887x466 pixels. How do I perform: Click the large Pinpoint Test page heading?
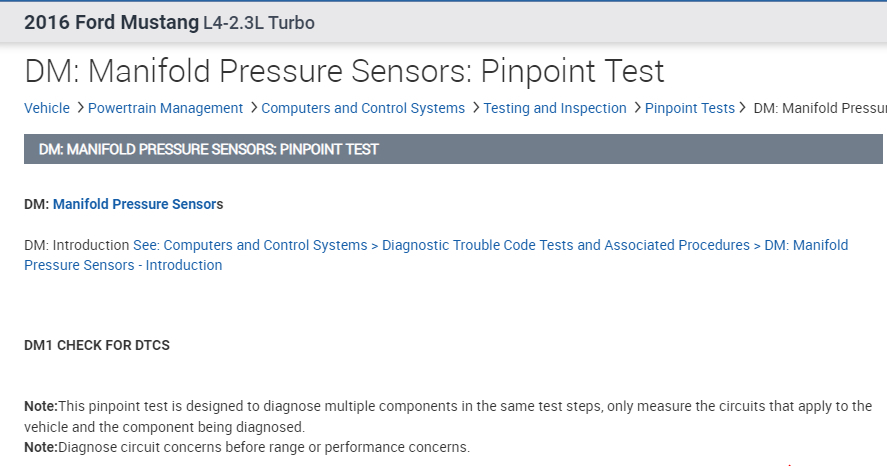pos(344,71)
